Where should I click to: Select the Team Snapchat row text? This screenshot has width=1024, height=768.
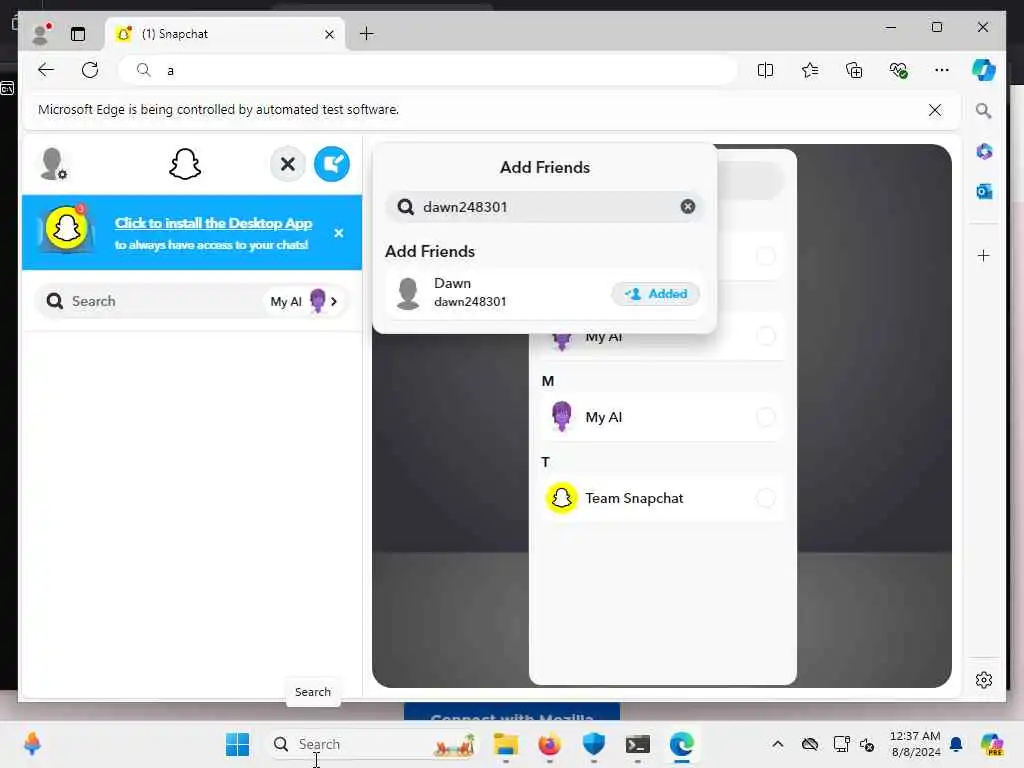point(634,498)
